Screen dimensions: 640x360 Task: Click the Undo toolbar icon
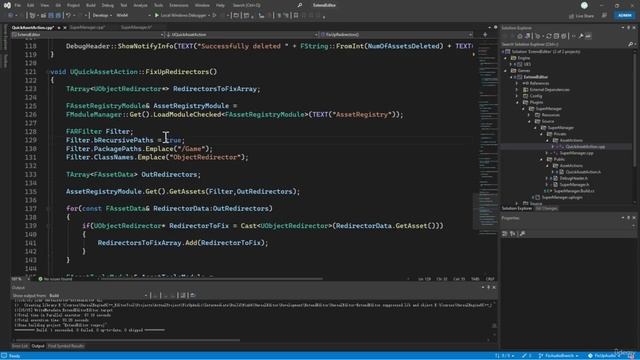[69, 16]
